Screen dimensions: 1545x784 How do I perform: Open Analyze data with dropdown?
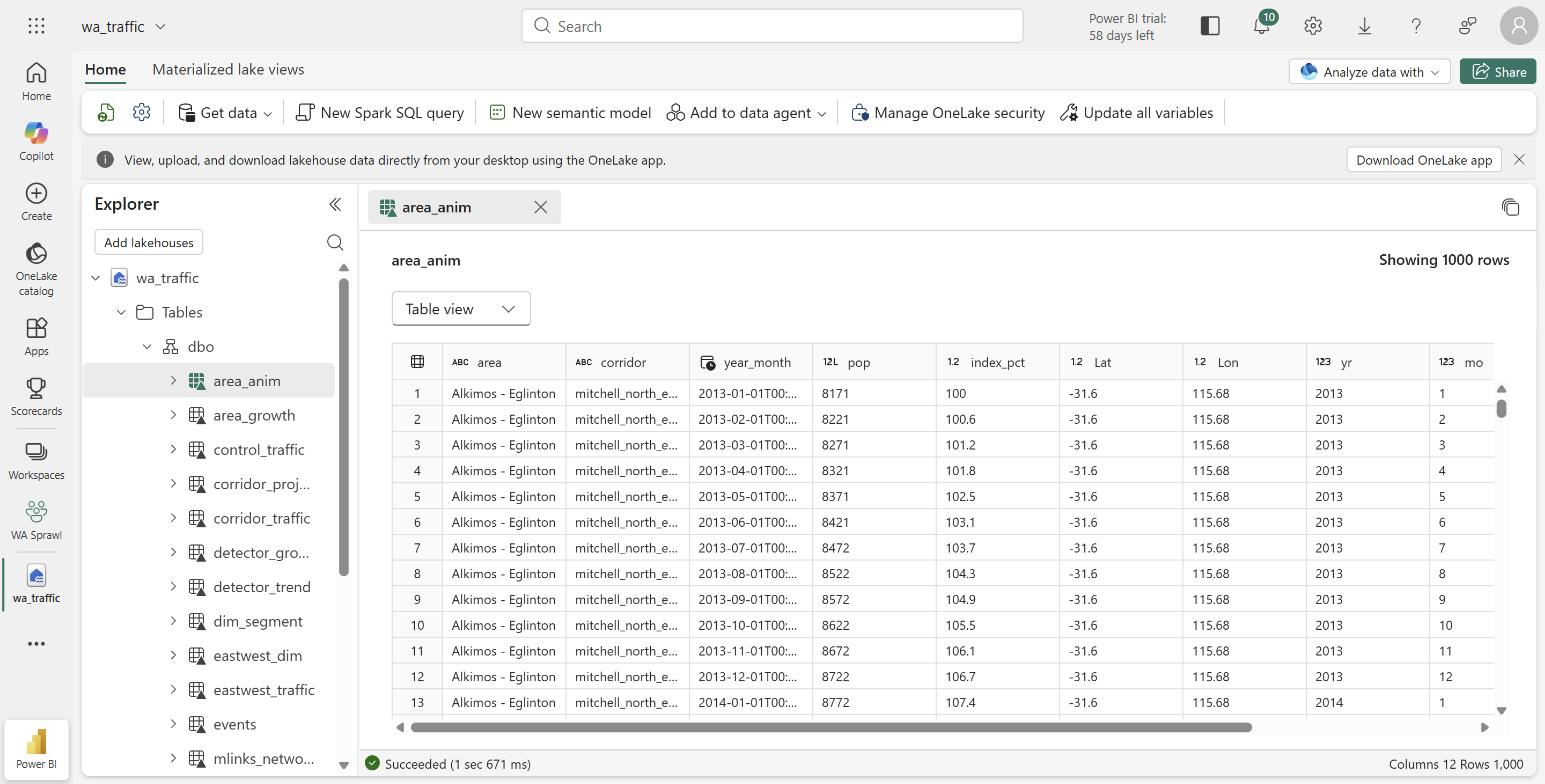pyautogui.click(x=1369, y=72)
